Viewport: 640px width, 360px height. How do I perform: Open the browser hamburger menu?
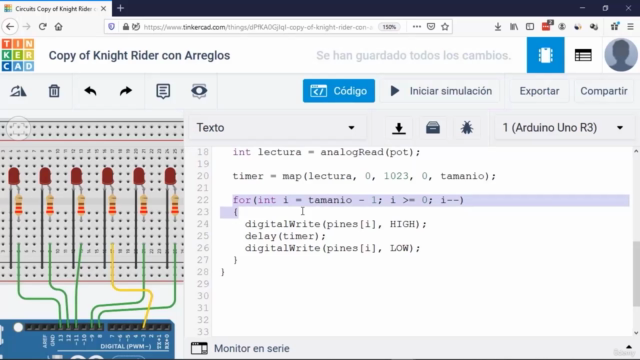coord(630,27)
